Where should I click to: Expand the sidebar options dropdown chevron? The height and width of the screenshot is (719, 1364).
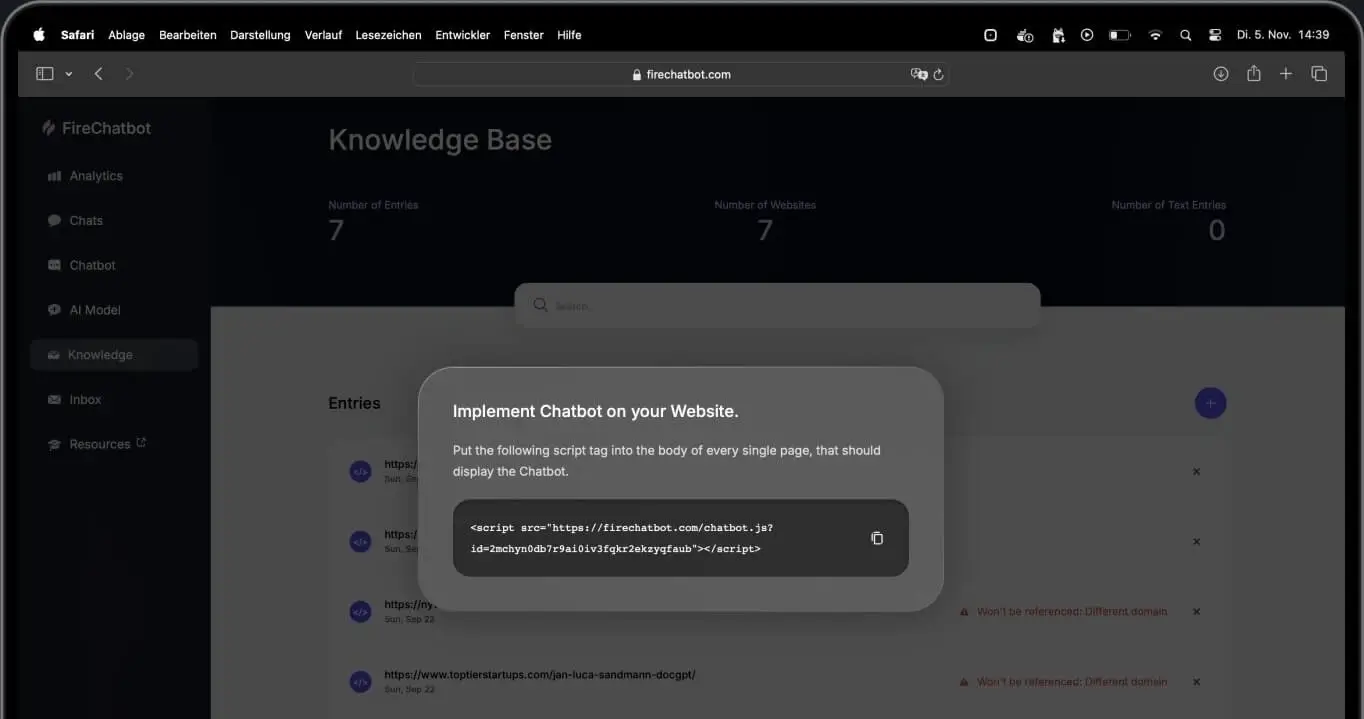(x=68, y=74)
